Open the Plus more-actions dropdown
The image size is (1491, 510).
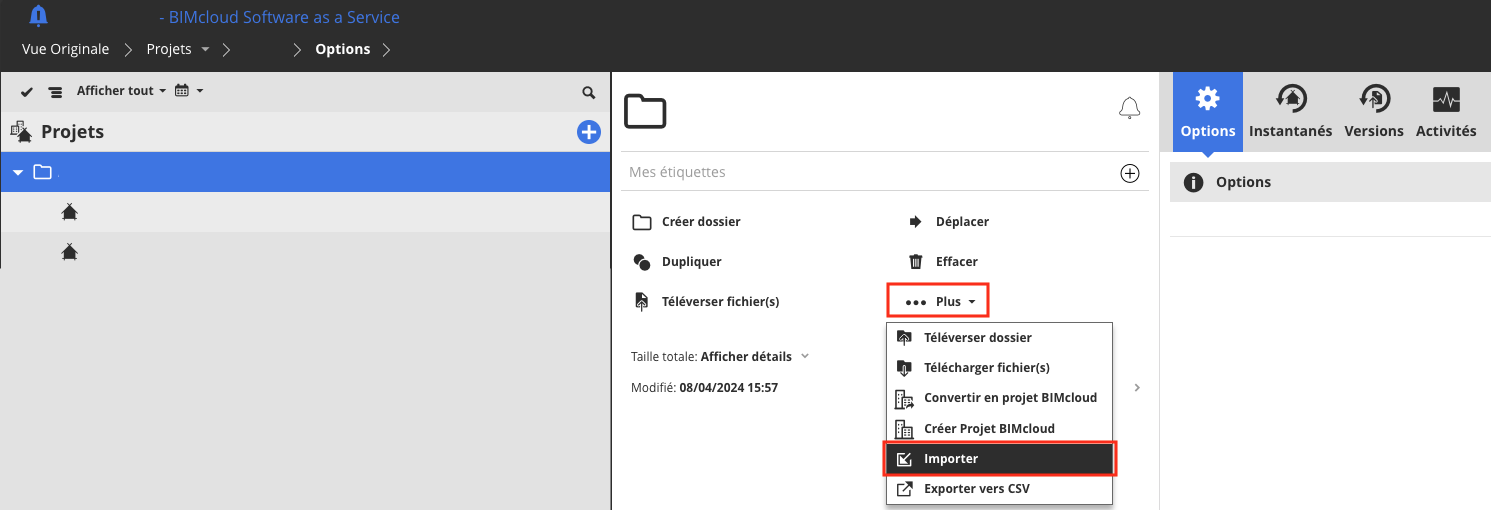coord(939,301)
